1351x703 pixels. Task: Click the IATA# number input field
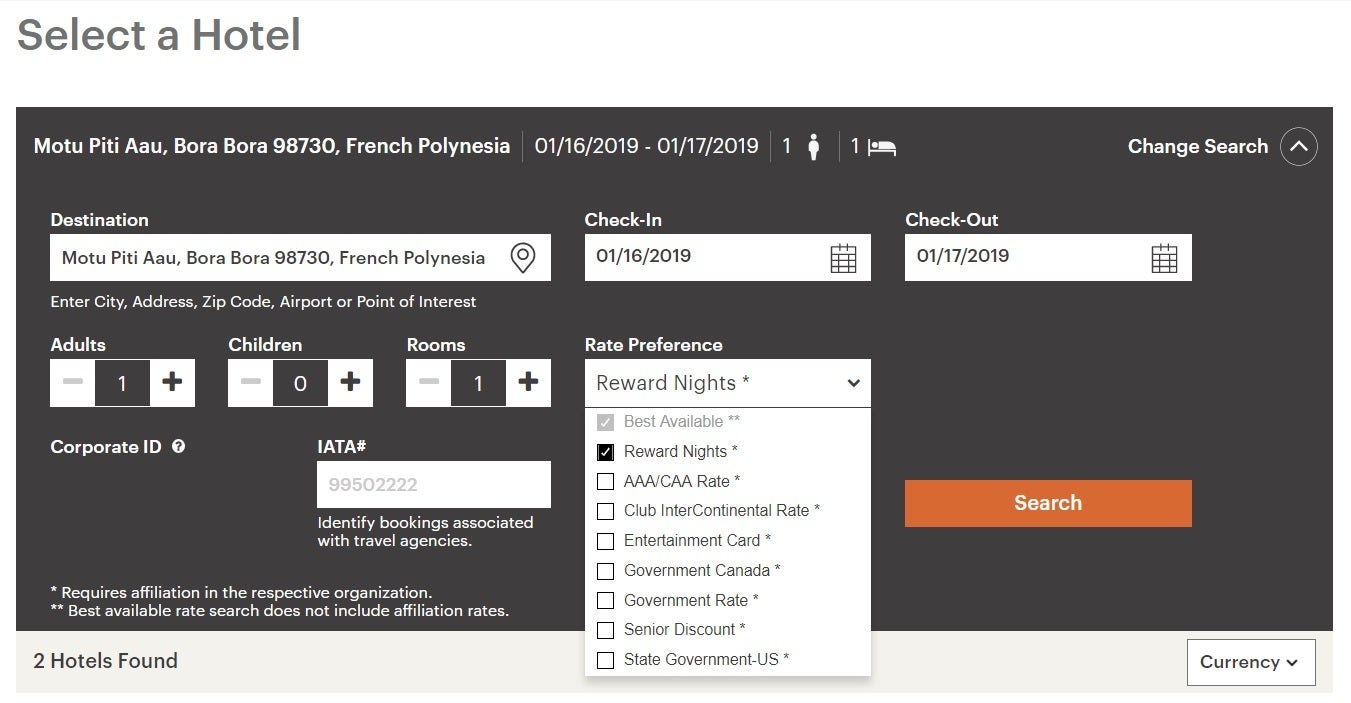click(433, 485)
